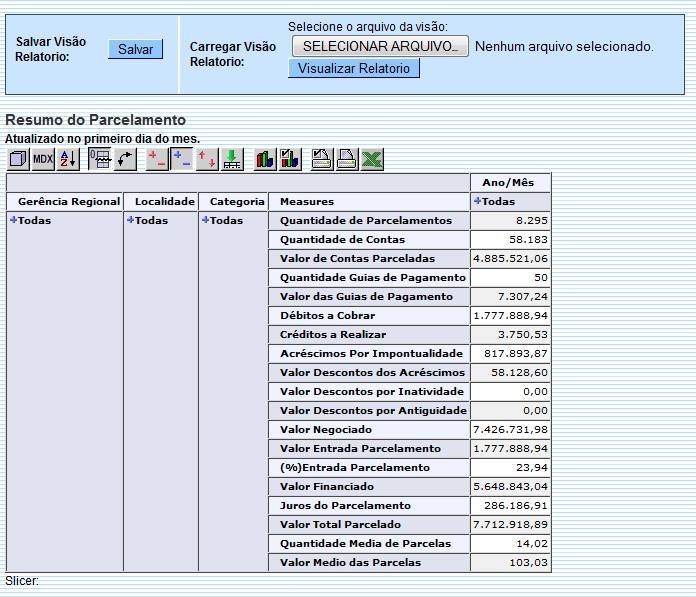Select the drill replace icon
This screenshot has width=696, height=597.
pos(206,159)
